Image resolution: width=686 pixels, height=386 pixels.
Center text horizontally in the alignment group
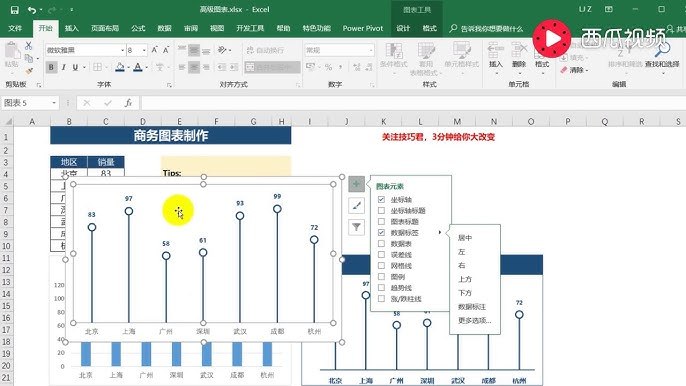coord(194,67)
